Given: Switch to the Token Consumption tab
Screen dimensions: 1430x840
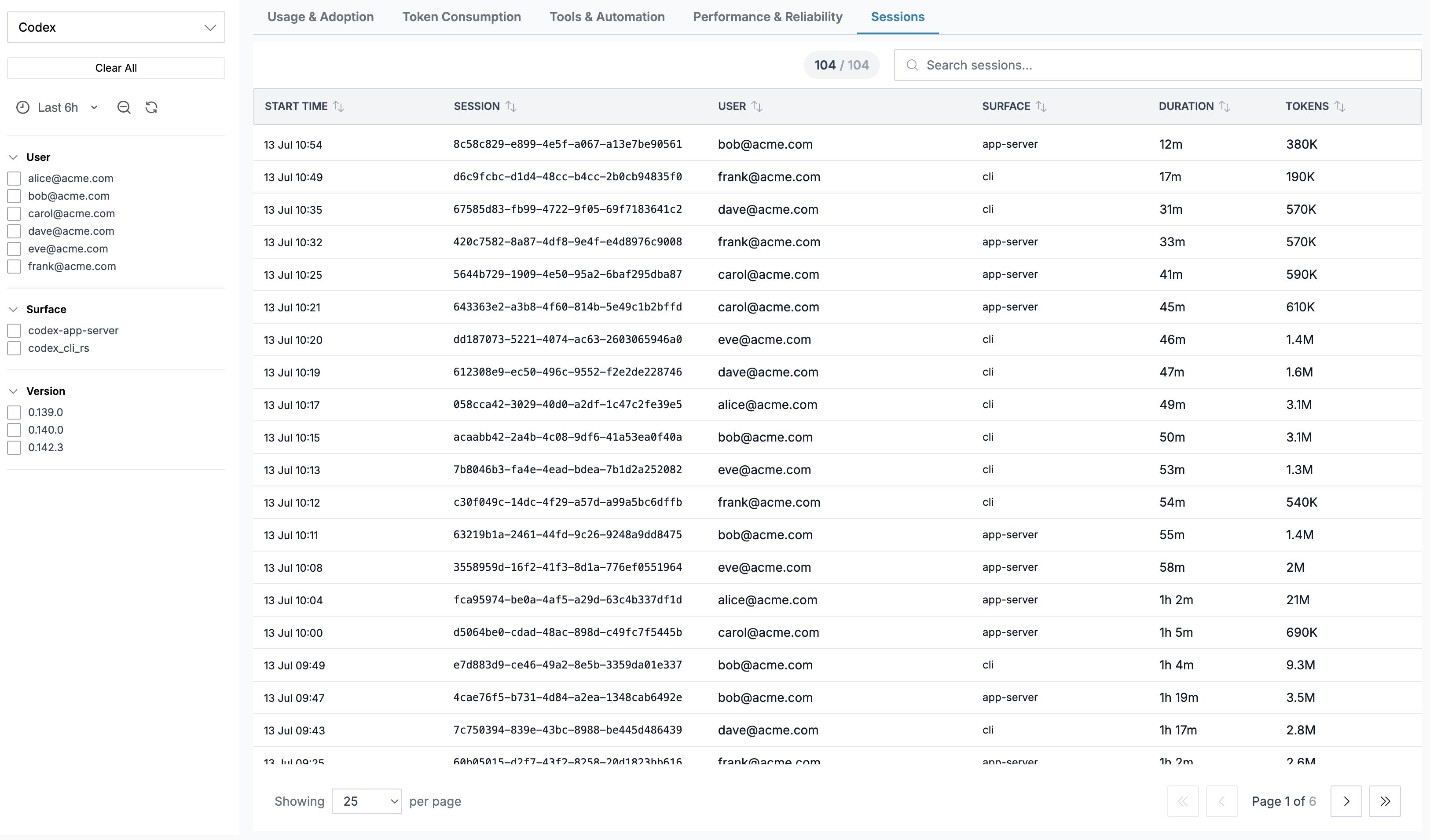Looking at the screenshot, I should pyautogui.click(x=462, y=17).
